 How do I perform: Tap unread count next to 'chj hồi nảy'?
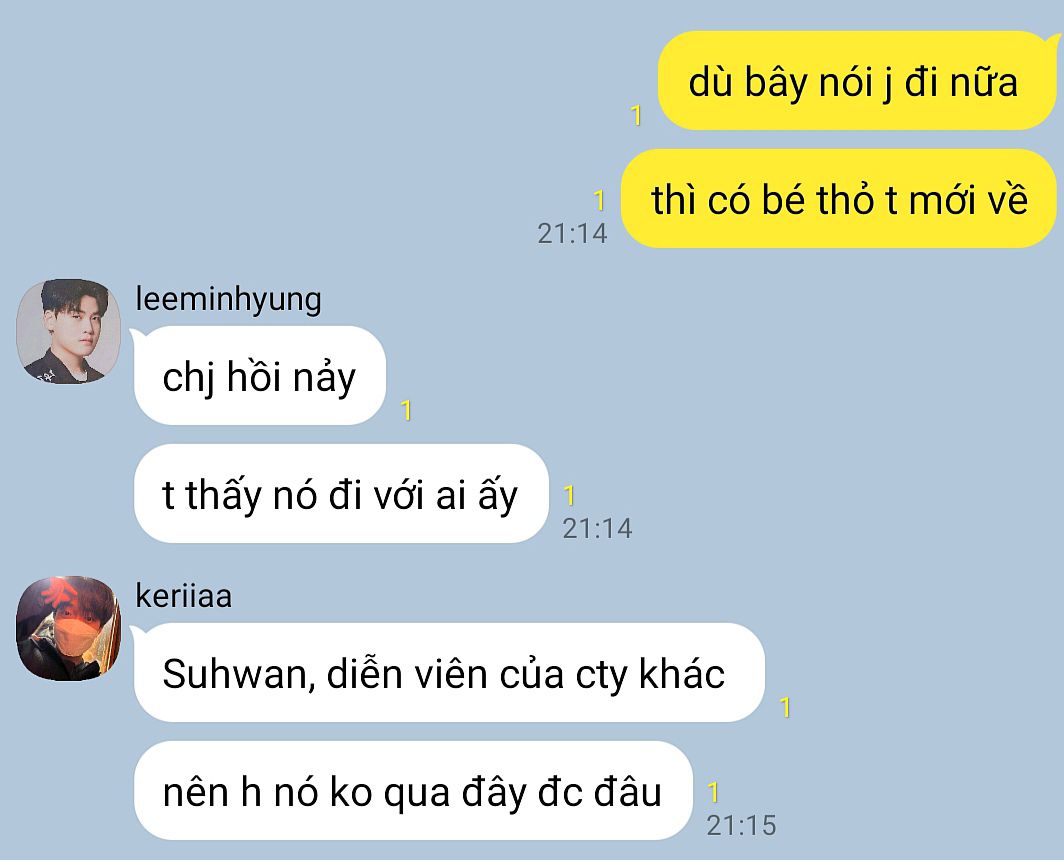click(406, 410)
